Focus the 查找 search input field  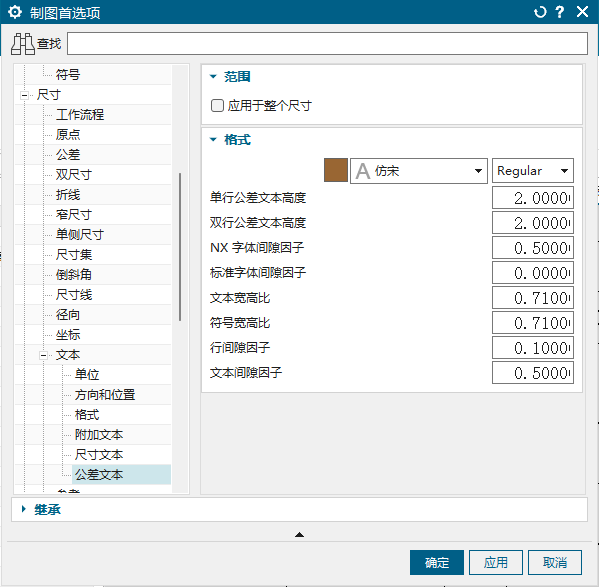click(327, 44)
